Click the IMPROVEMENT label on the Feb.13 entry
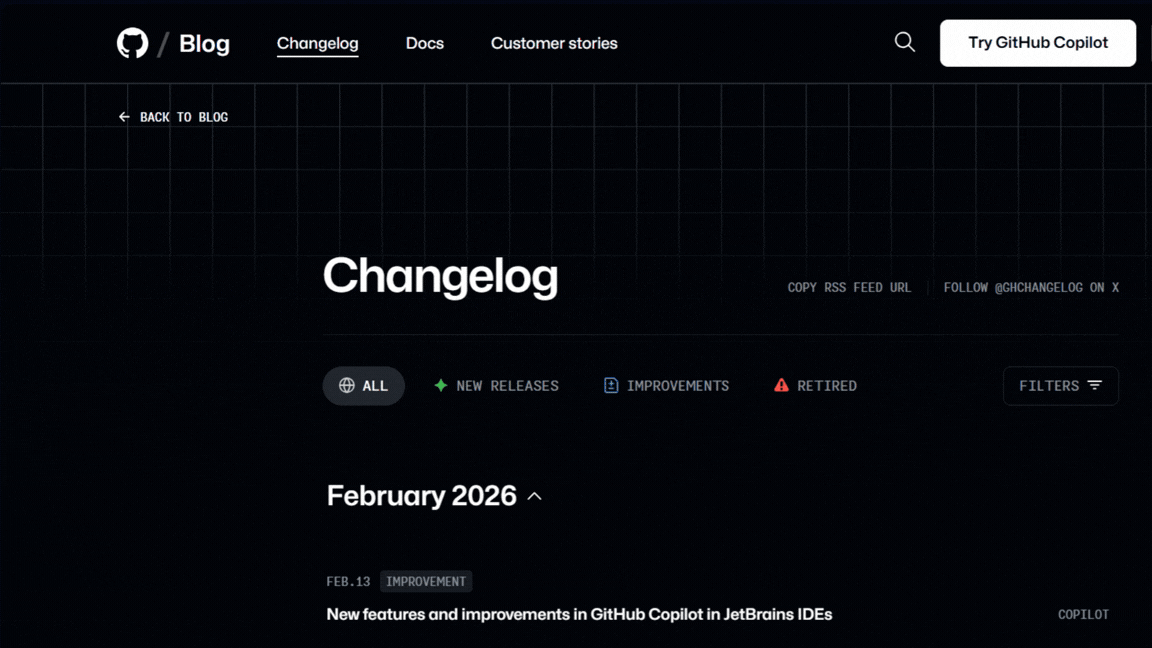 [x=426, y=581]
